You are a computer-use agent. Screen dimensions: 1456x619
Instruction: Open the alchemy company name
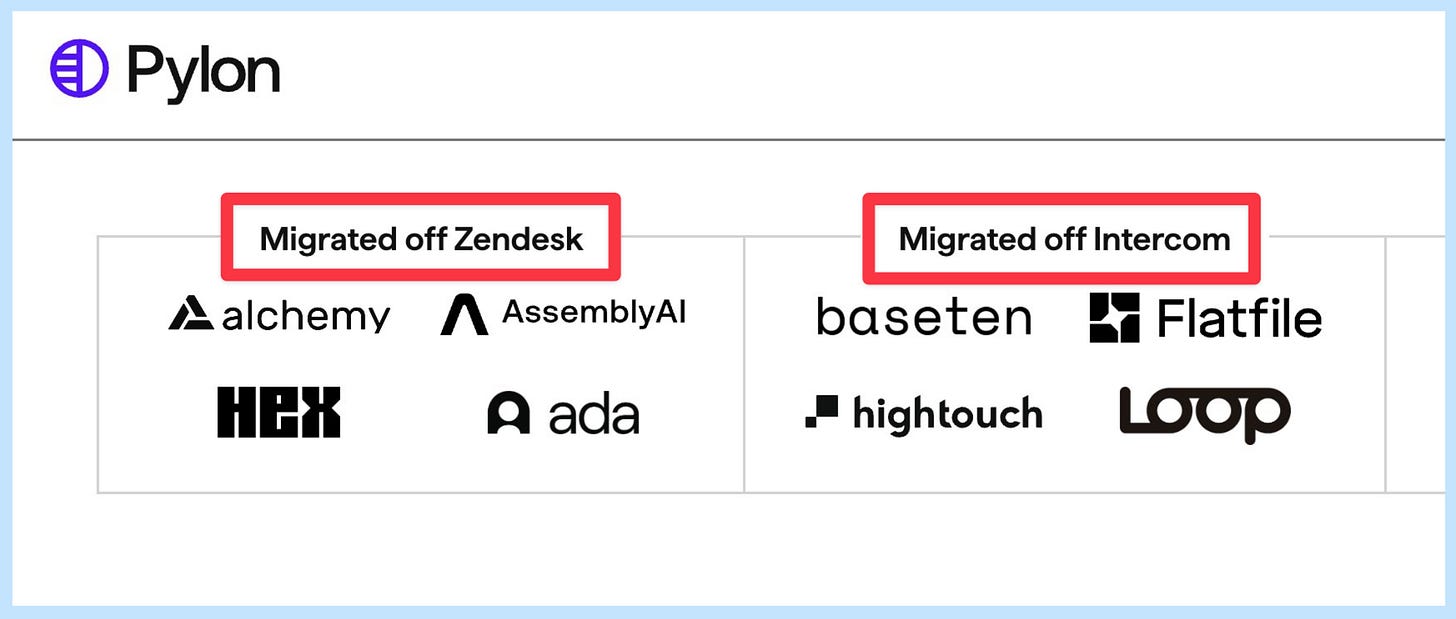coord(306,316)
